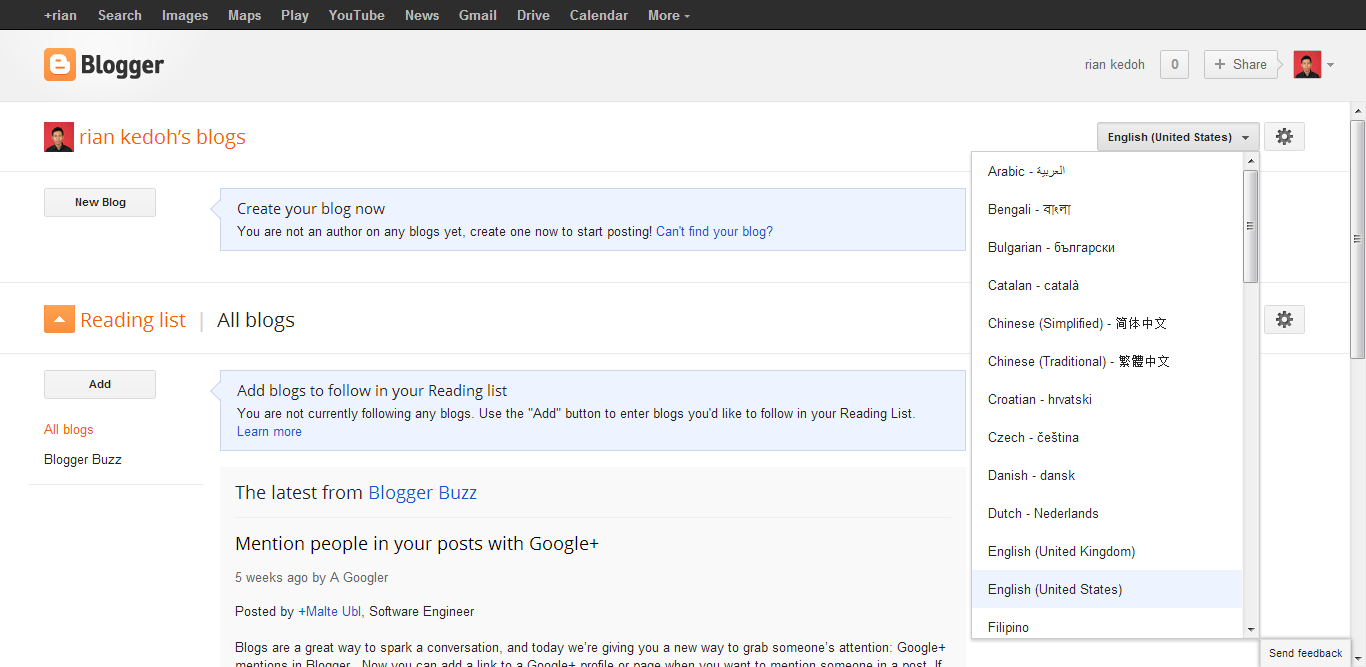Switch to the All blogs heading tab
The width and height of the screenshot is (1366, 667).
pyautogui.click(x=256, y=320)
